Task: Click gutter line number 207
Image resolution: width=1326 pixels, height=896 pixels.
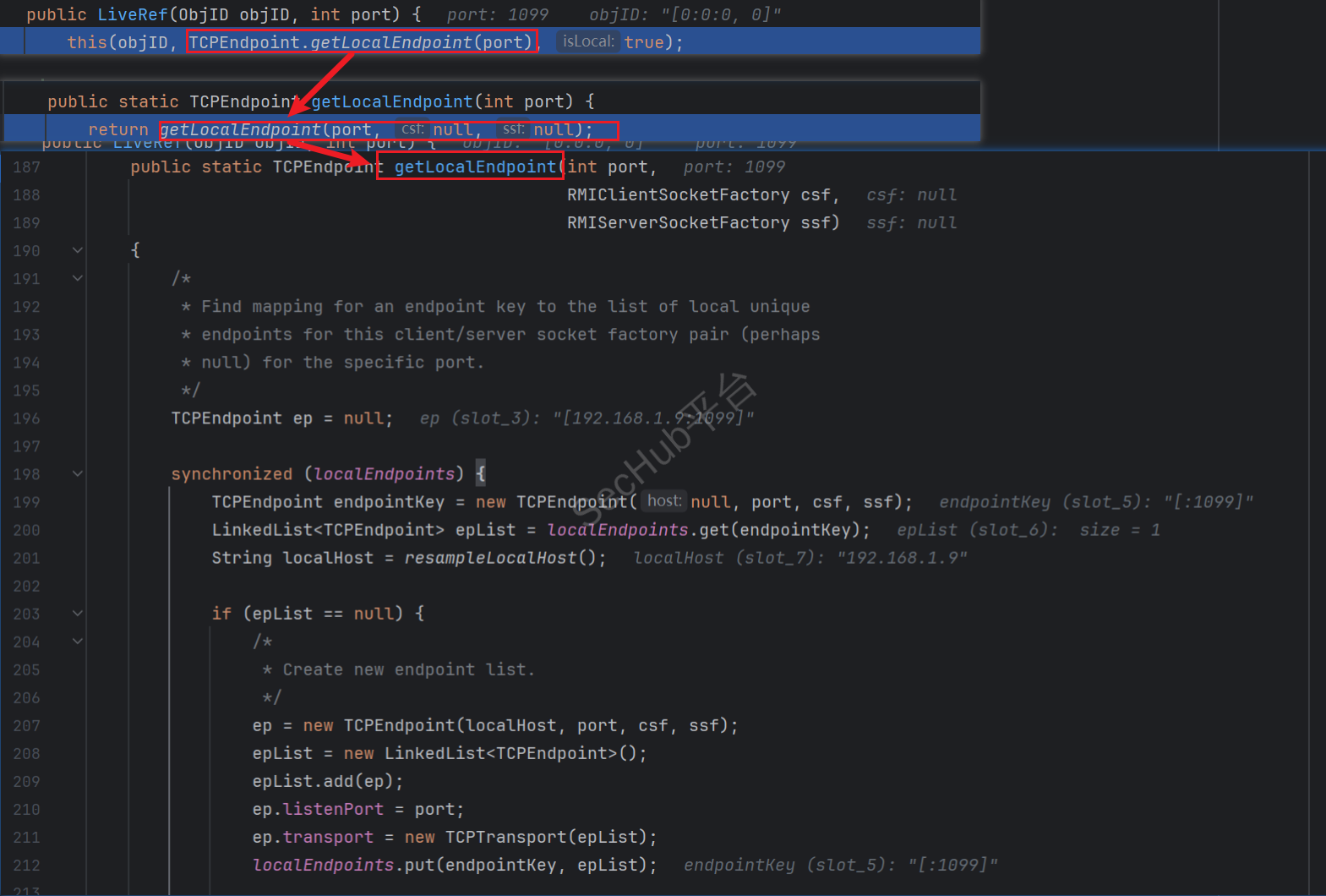Action: 26,725
